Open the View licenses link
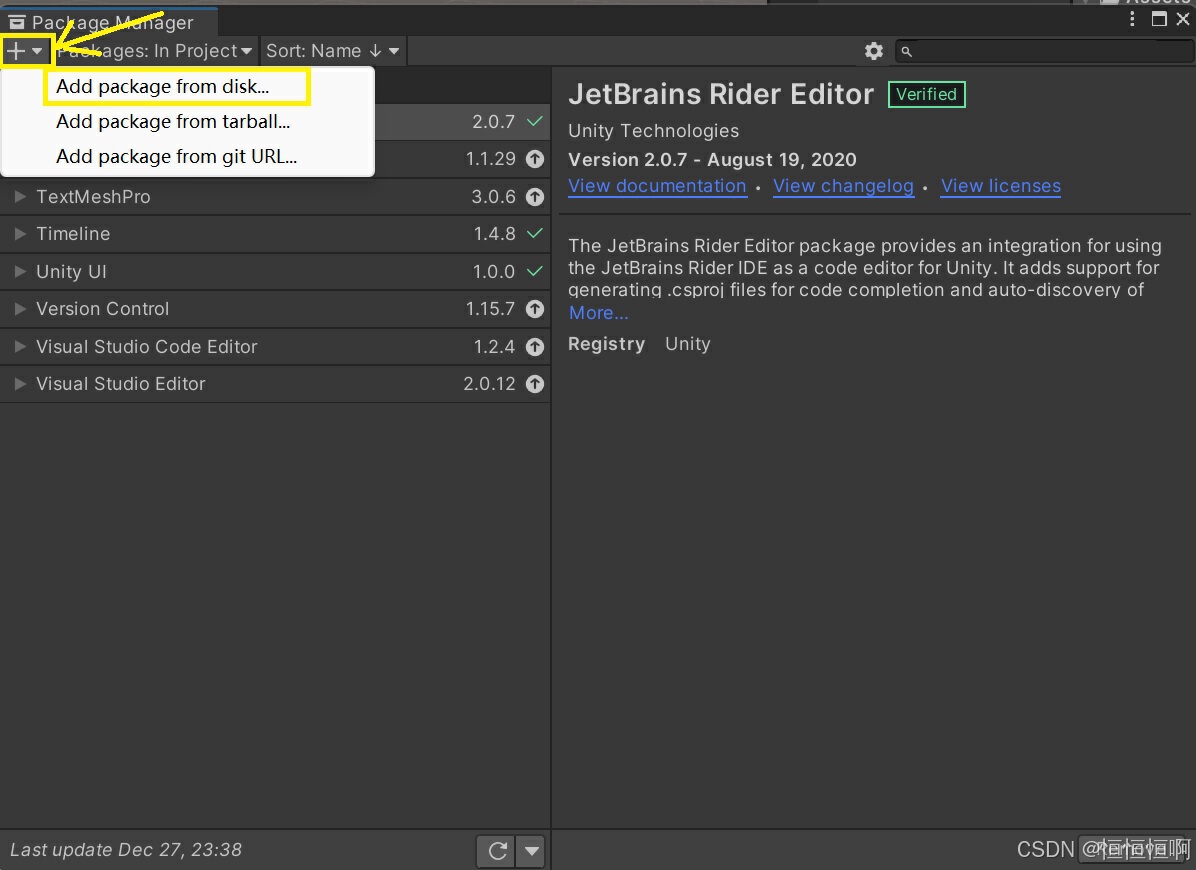Image resolution: width=1196 pixels, height=870 pixels. click(1001, 186)
